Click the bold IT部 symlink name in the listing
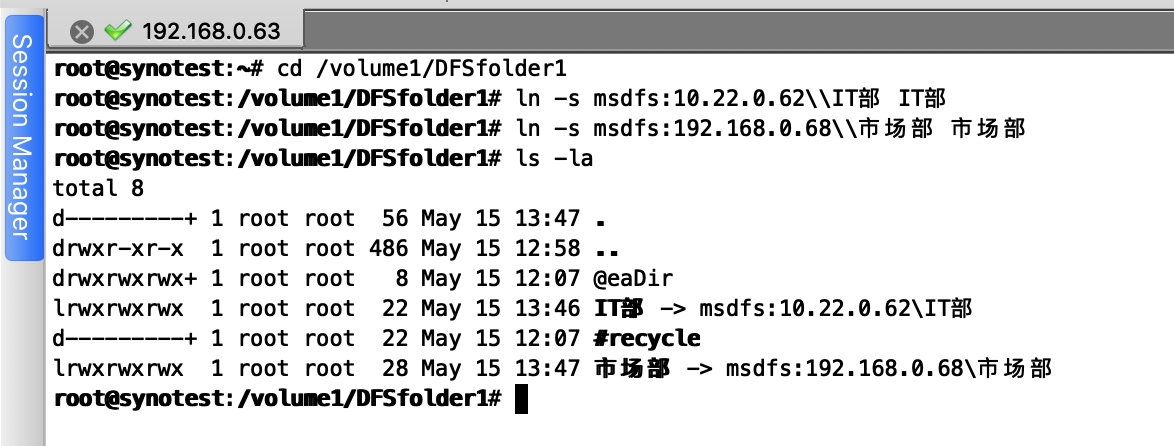 point(618,308)
